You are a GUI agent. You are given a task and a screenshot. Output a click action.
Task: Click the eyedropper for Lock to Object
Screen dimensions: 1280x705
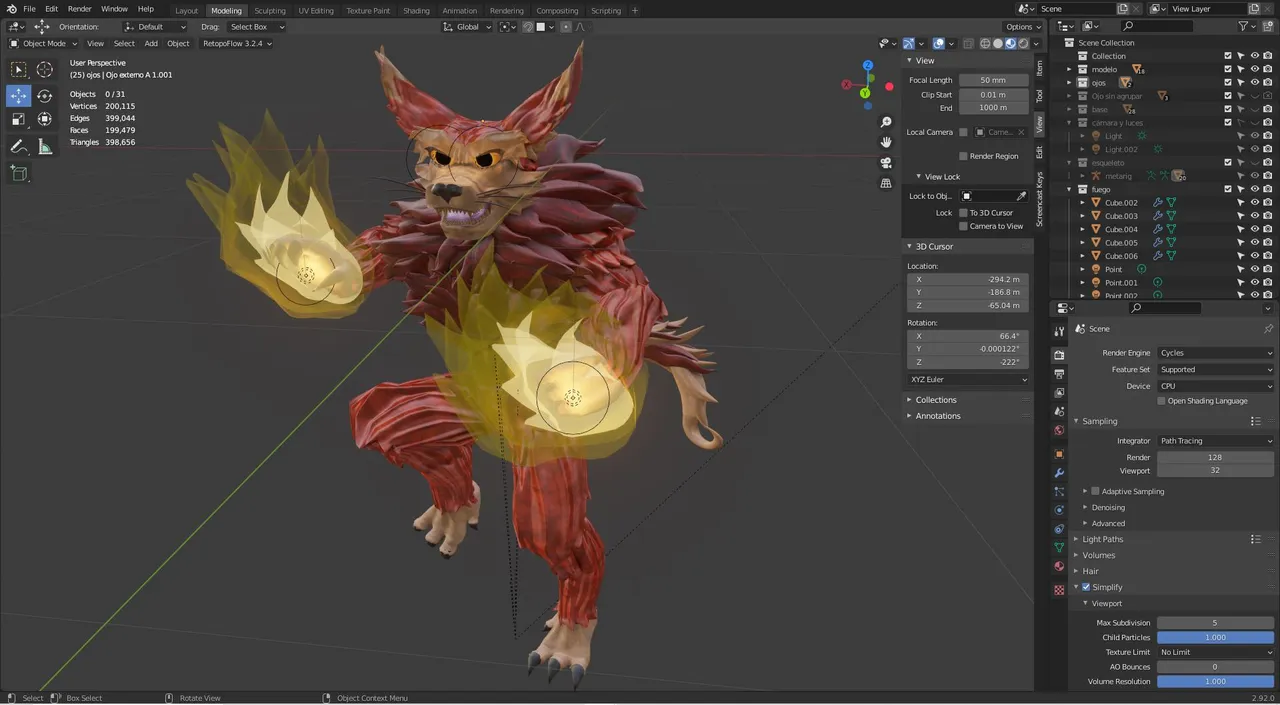pyautogui.click(x=1021, y=196)
